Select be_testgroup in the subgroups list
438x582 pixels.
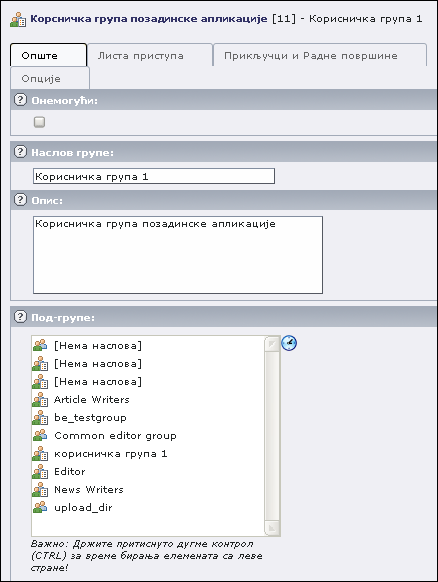[90, 418]
